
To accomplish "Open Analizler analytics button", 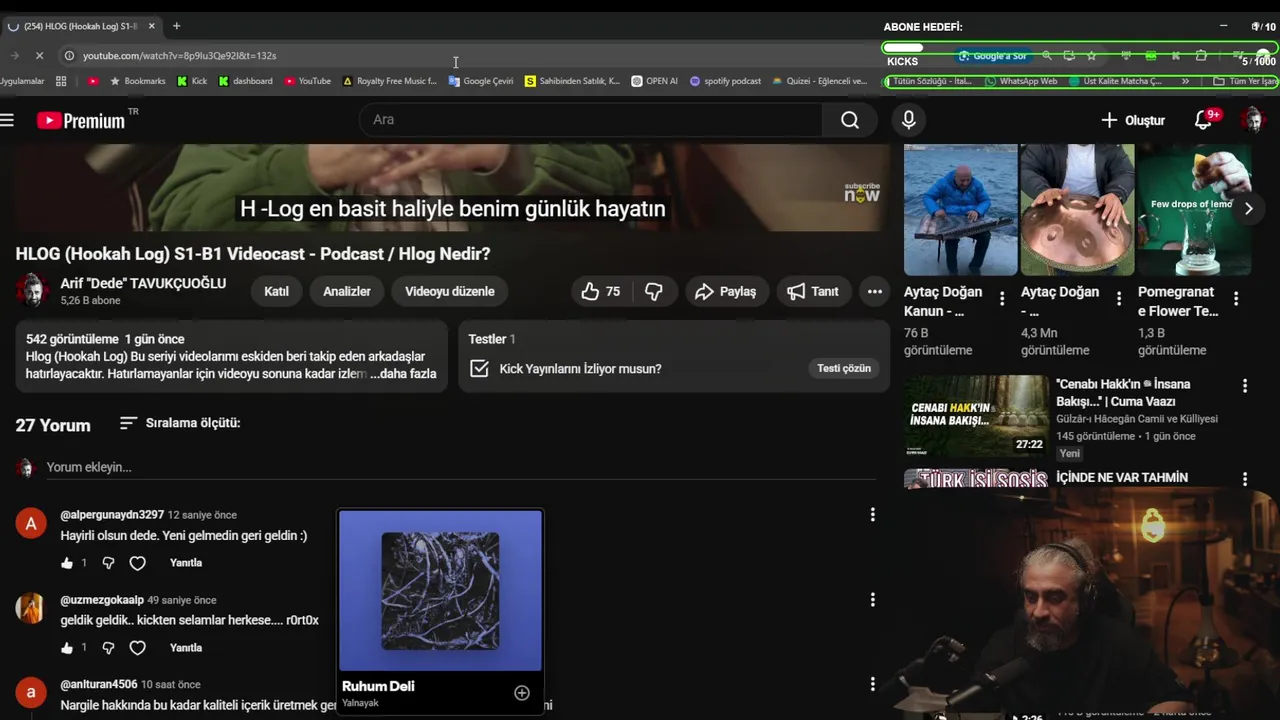I will click(347, 291).
